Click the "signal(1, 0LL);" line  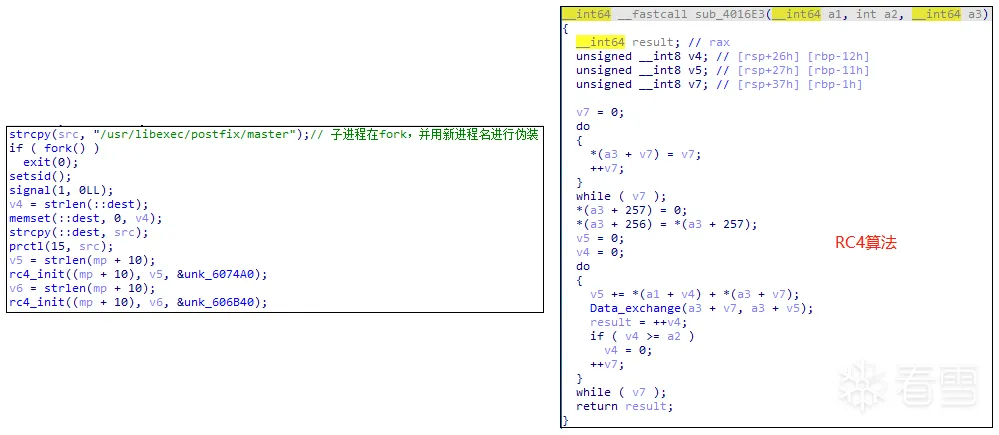pos(61,190)
